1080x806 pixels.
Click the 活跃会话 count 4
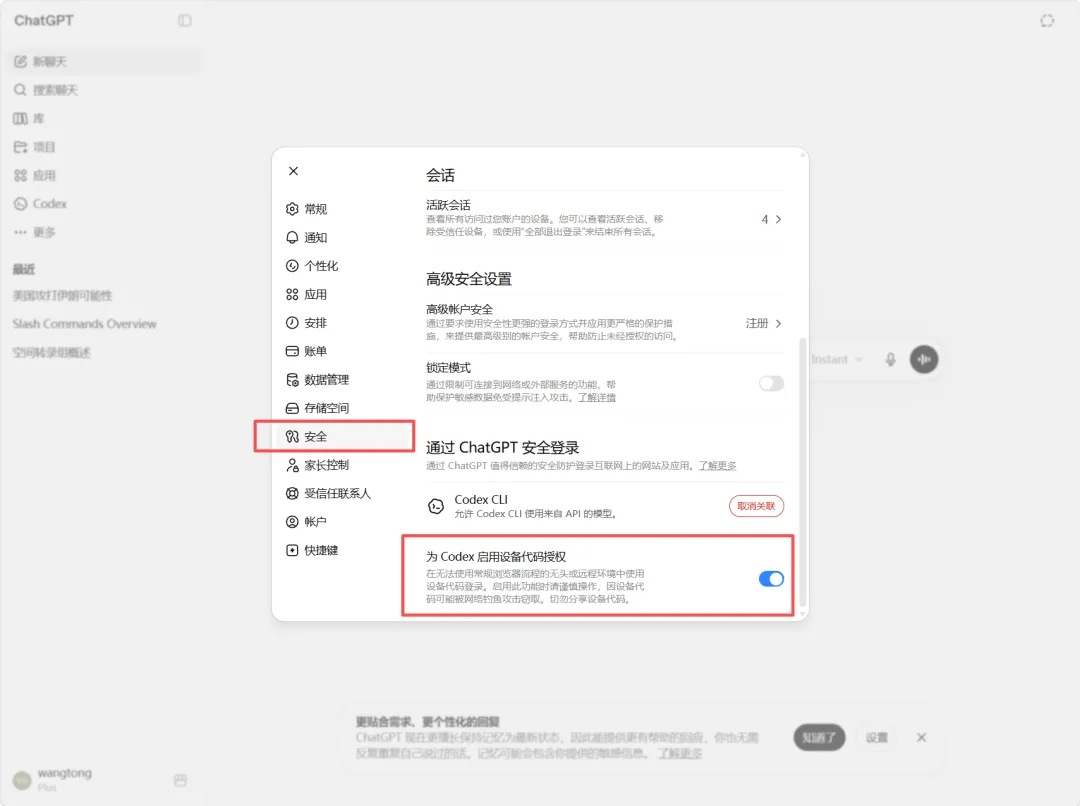[765, 219]
